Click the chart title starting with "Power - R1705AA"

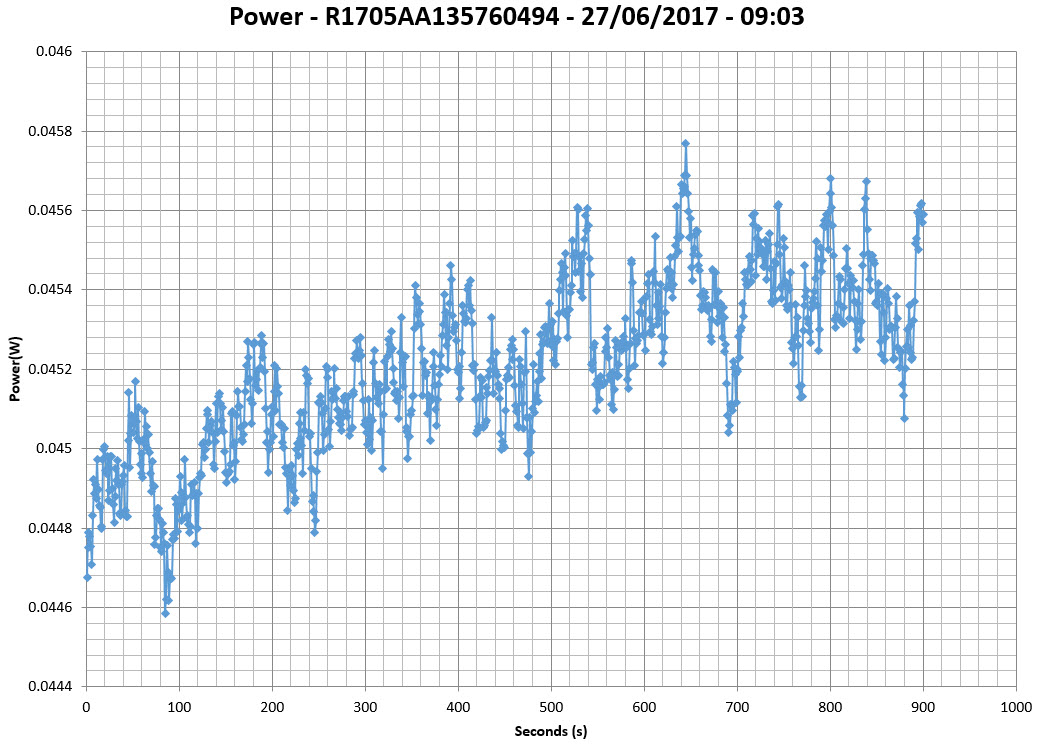coord(518,17)
